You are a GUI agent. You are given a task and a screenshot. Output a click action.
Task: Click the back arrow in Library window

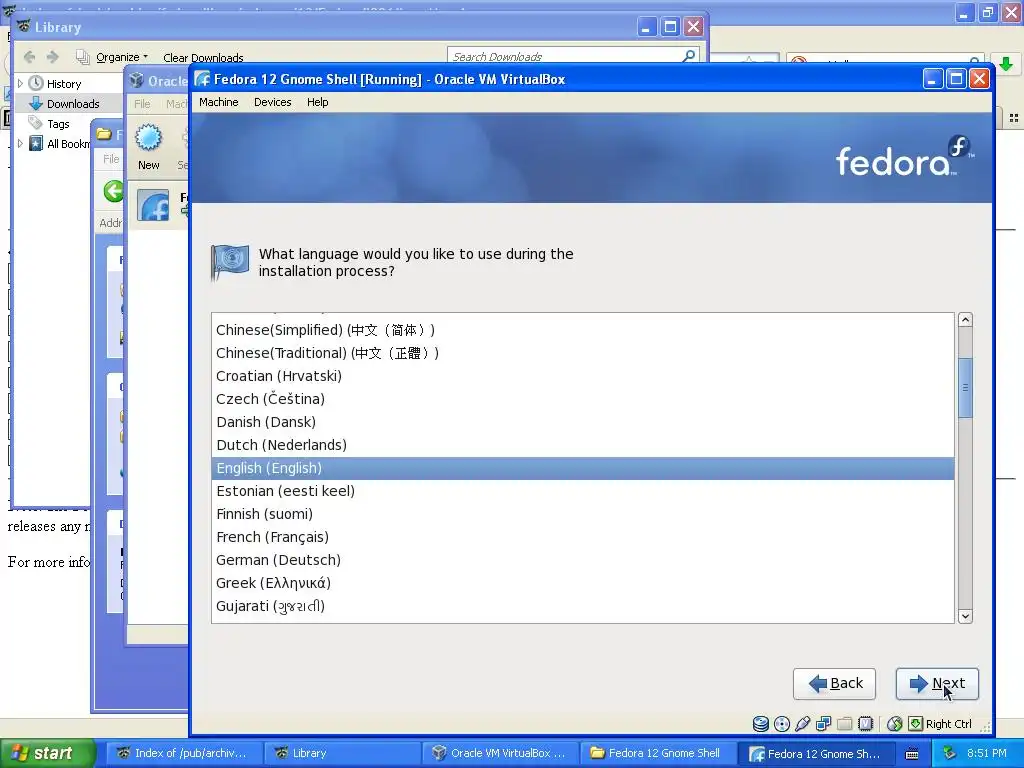tap(29, 57)
